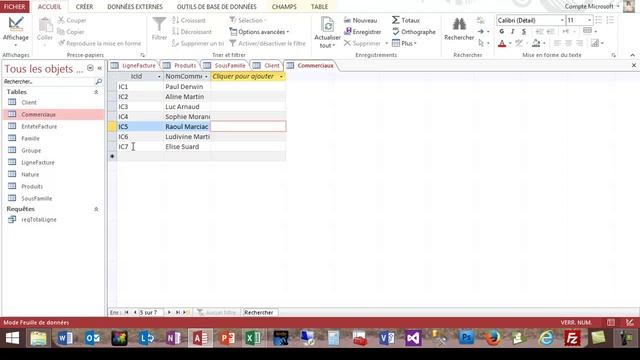
Task: Select the cell Paul Derwin
Action: (x=187, y=87)
